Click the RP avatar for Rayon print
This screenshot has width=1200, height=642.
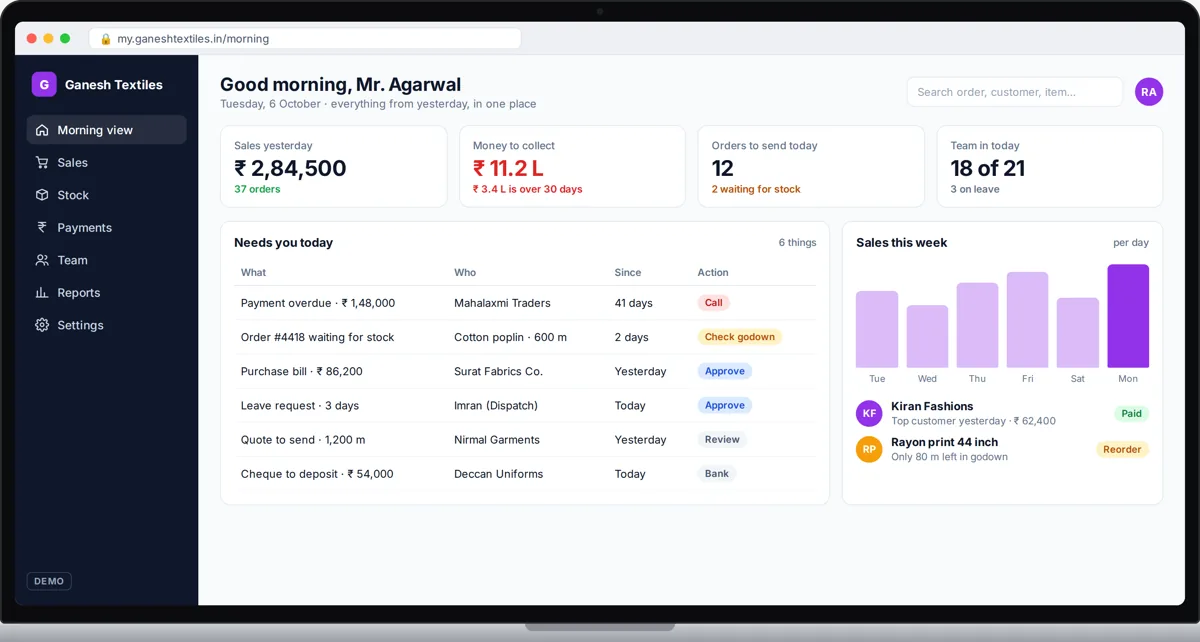coord(870,449)
